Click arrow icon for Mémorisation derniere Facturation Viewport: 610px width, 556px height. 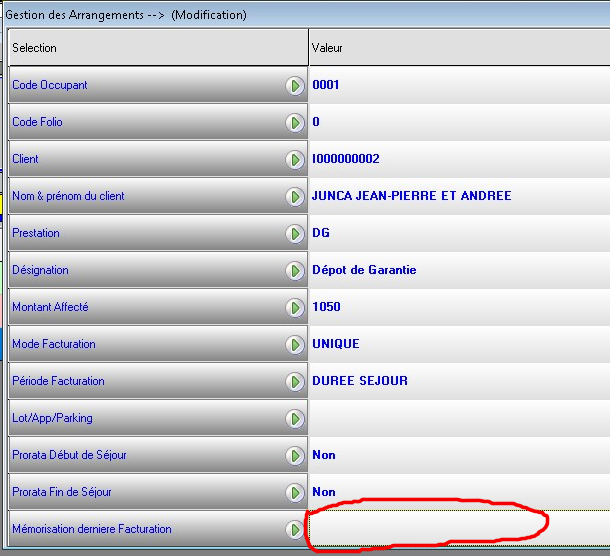(295, 529)
